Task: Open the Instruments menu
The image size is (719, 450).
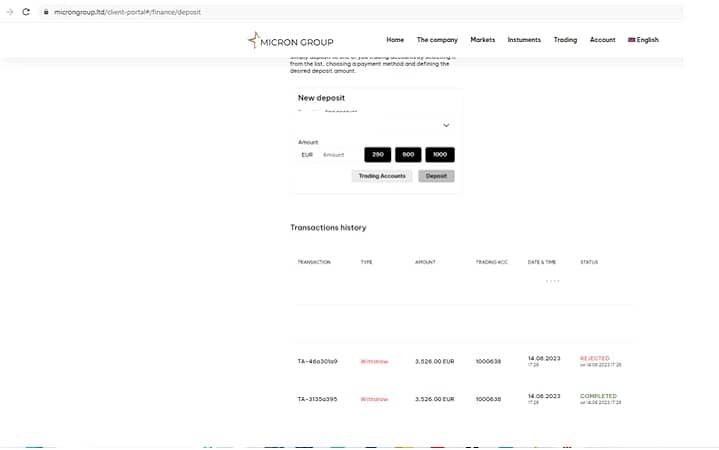Action: 524,40
